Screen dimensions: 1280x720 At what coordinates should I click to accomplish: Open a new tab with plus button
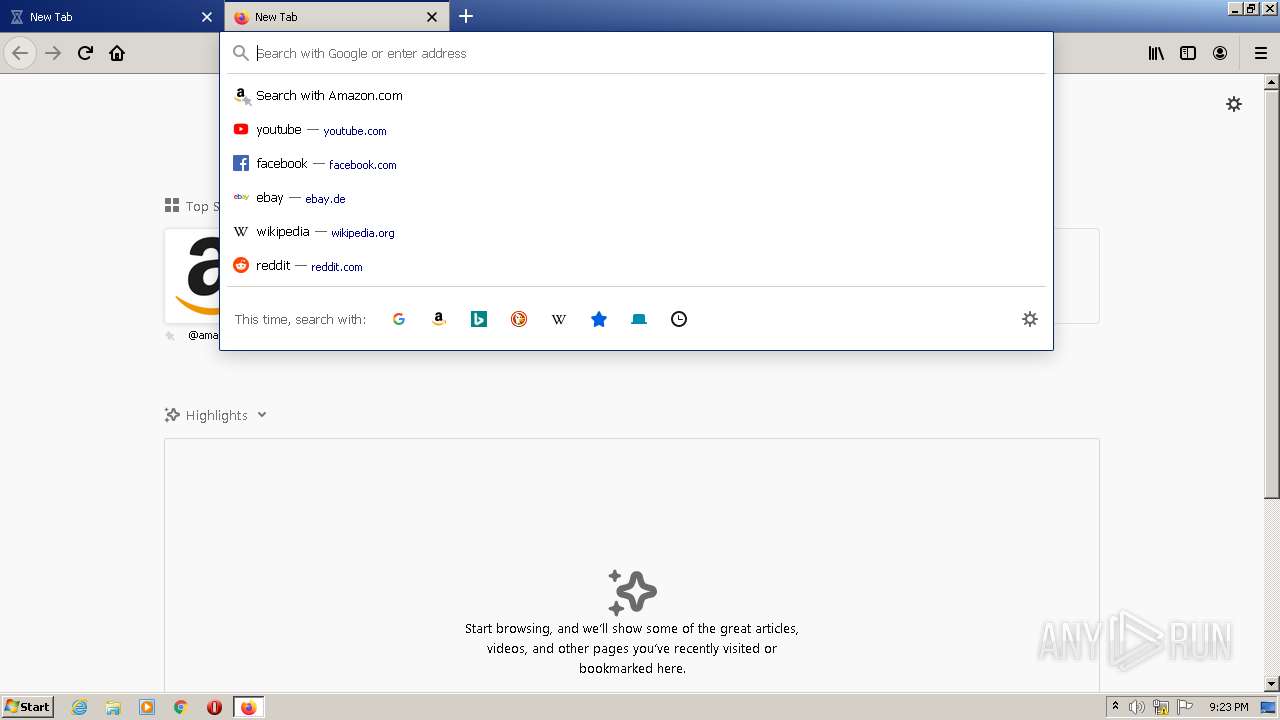(466, 16)
